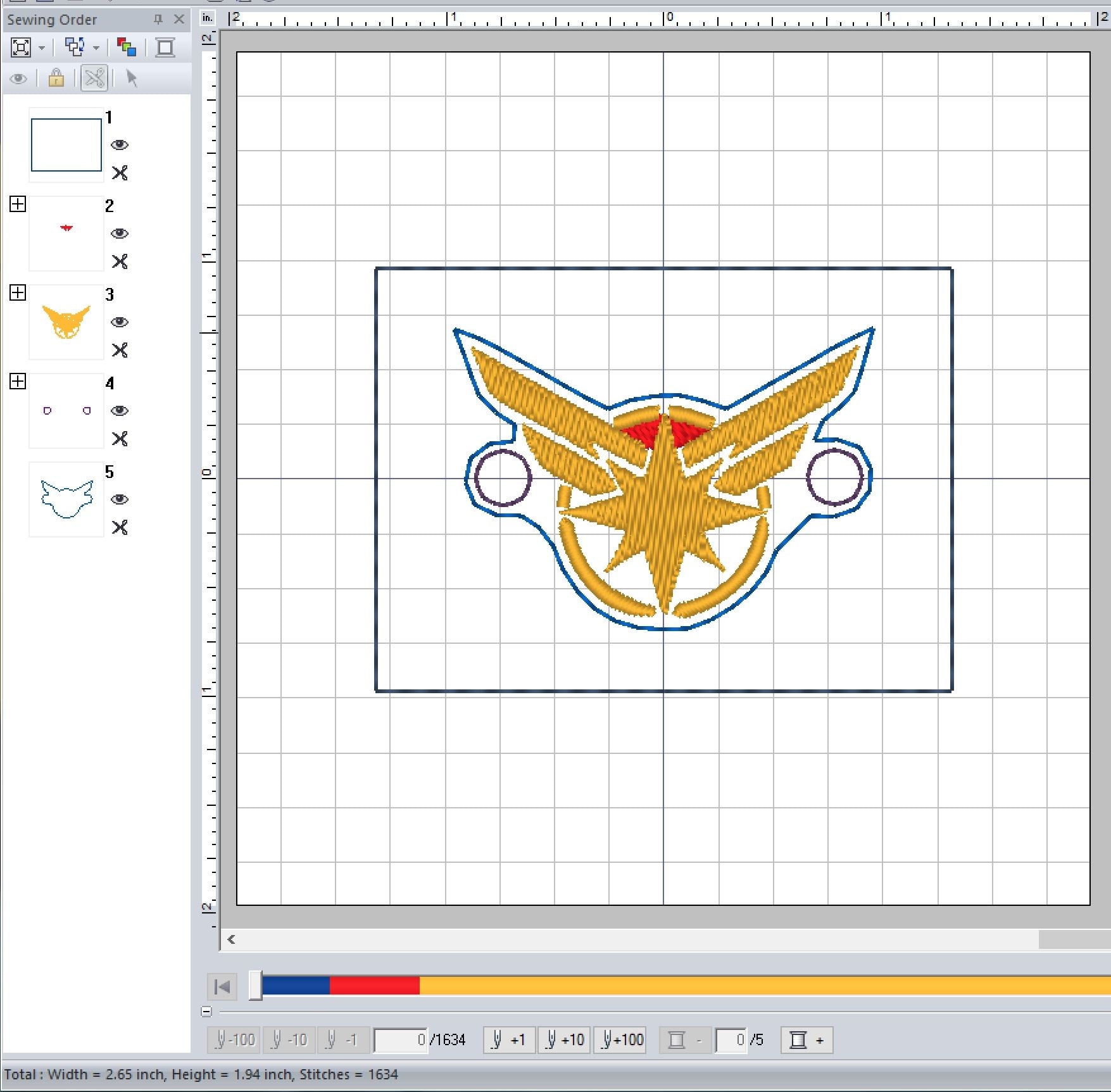Advance one stitch with +1 button

(510, 1040)
